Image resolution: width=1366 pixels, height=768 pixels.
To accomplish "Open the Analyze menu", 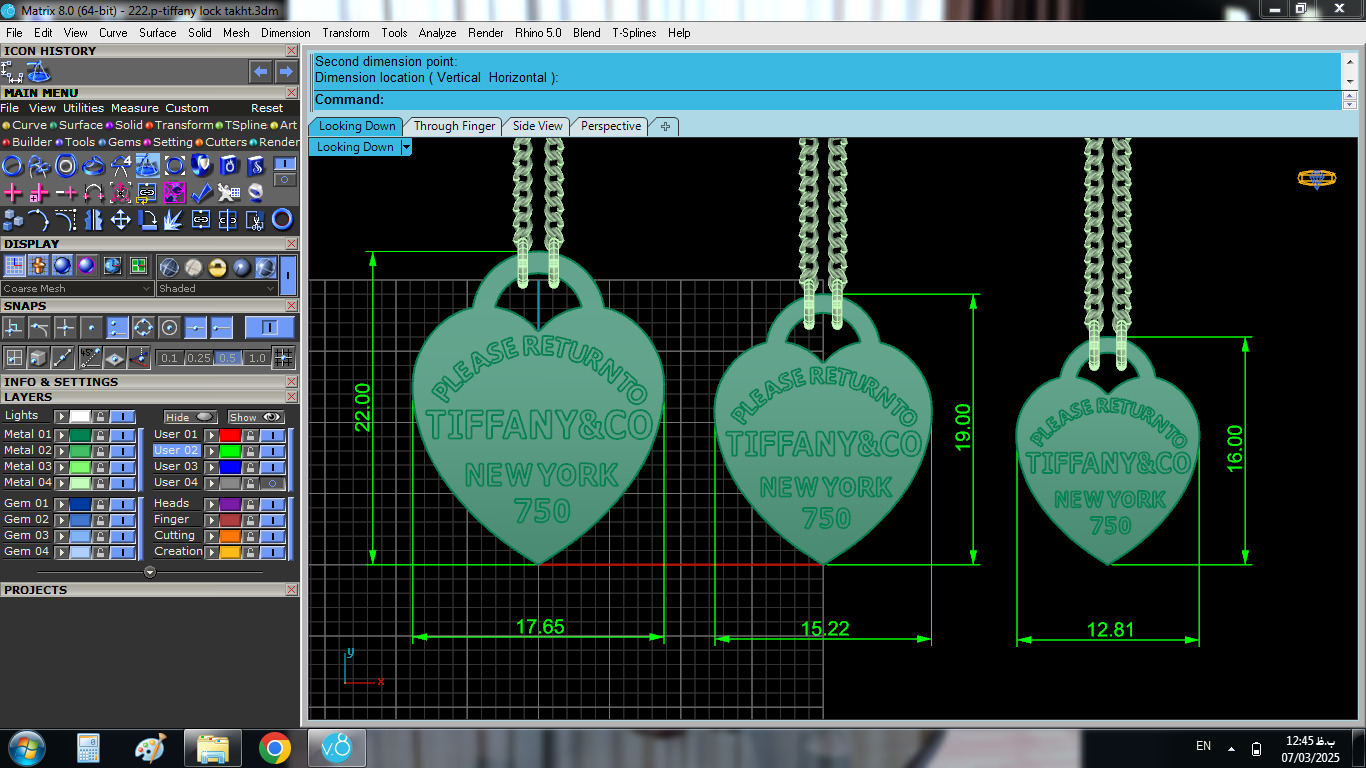I will coord(437,33).
